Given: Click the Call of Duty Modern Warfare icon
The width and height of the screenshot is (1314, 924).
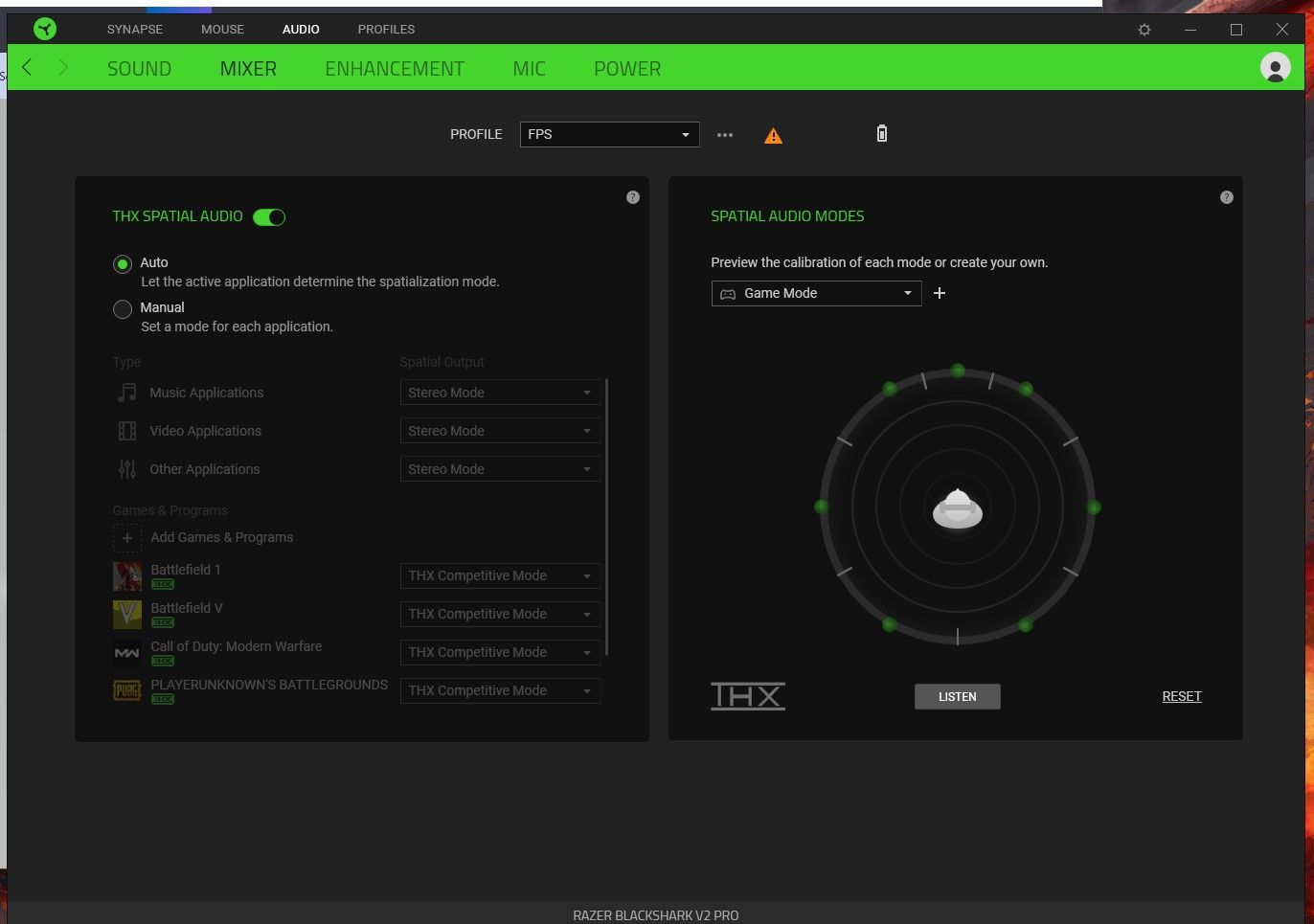Looking at the screenshot, I should click(127, 653).
